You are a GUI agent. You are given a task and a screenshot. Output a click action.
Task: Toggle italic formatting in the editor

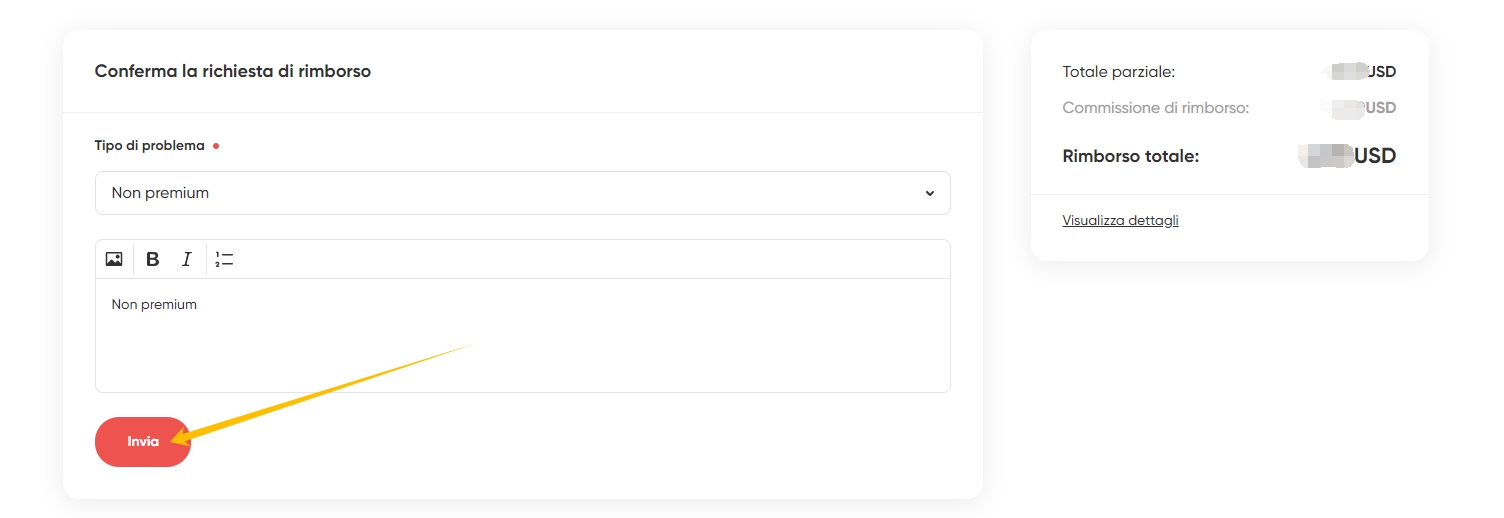pyautogui.click(x=186, y=259)
